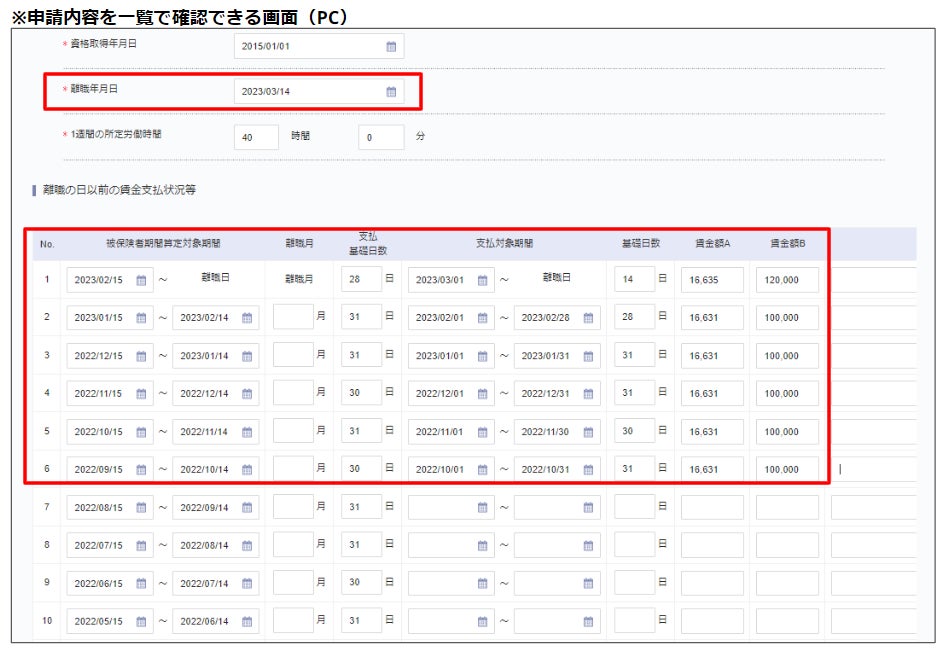The height and width of the screenshot is (649, 944).
Task: Click the 1週間の所定労働時間 label
Action: (x=116, y=134)
